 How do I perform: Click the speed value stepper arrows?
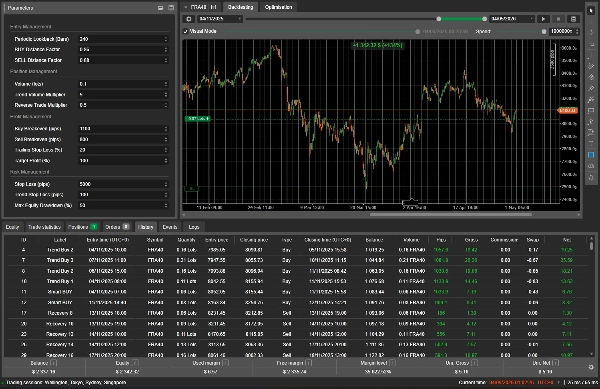[x=577, y=31]
